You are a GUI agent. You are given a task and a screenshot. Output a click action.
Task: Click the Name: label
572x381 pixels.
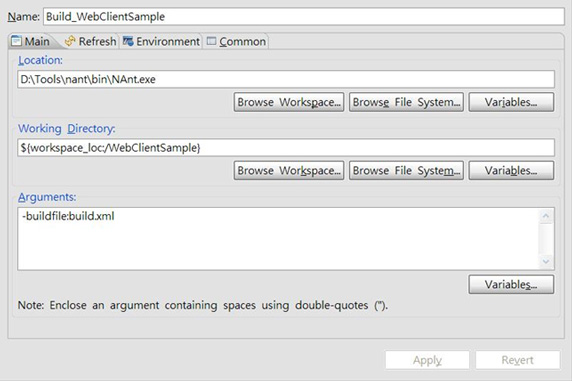pyautogui.click(x=24, y=17)
